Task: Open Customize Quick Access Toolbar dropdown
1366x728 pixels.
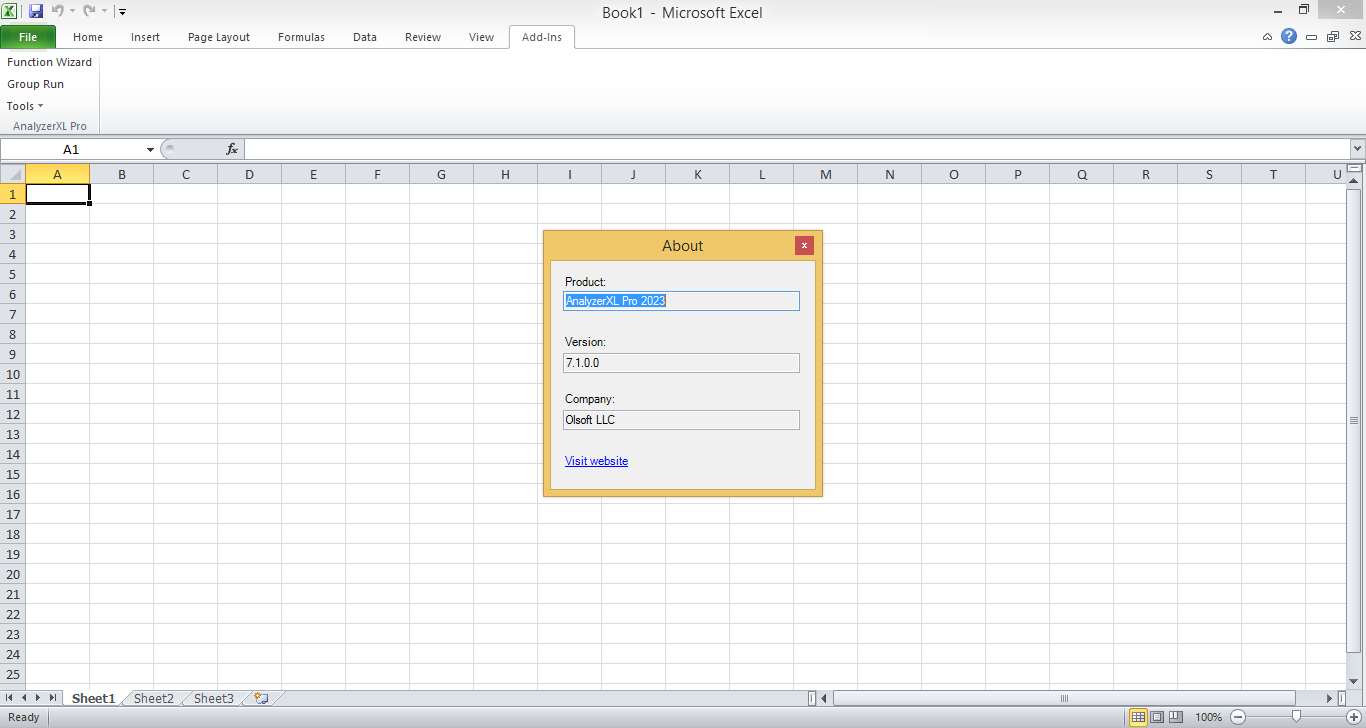Action: pos(122,12)
